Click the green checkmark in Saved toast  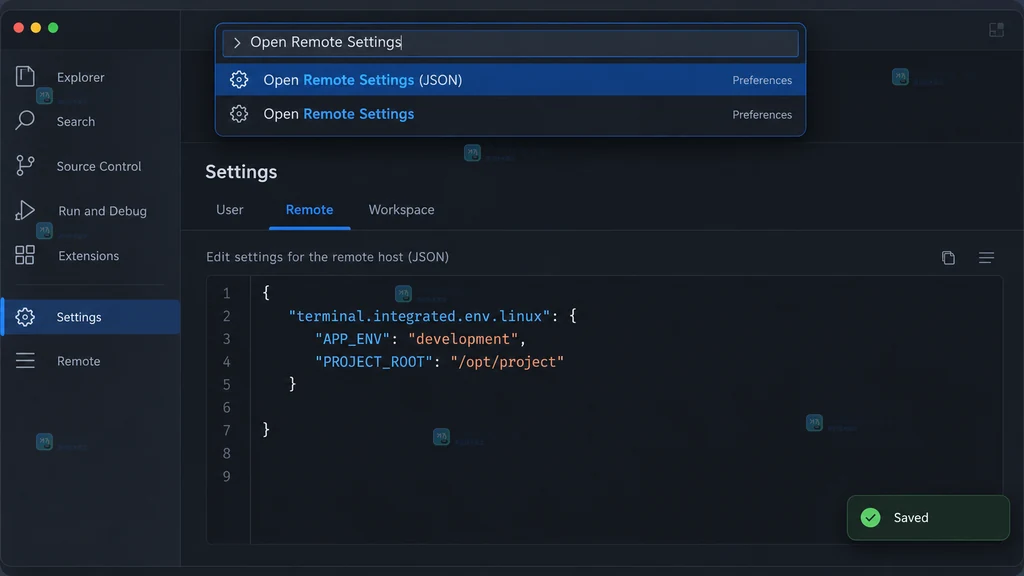point(871,517)
